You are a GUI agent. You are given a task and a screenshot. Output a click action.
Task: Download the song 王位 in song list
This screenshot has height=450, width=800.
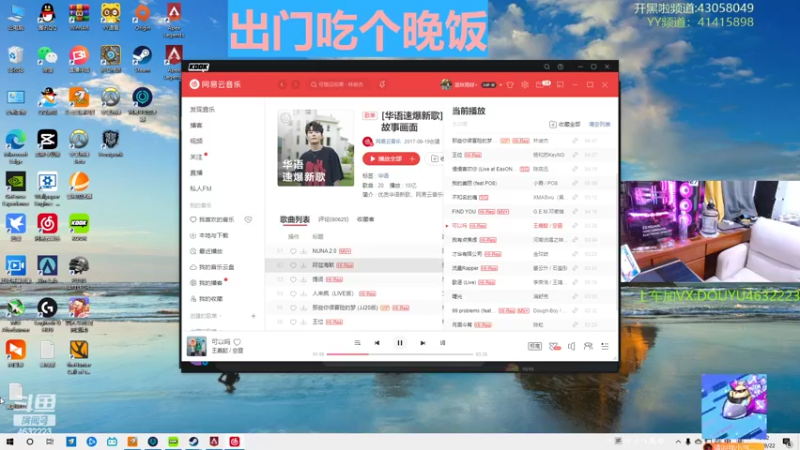click(303, 322)
